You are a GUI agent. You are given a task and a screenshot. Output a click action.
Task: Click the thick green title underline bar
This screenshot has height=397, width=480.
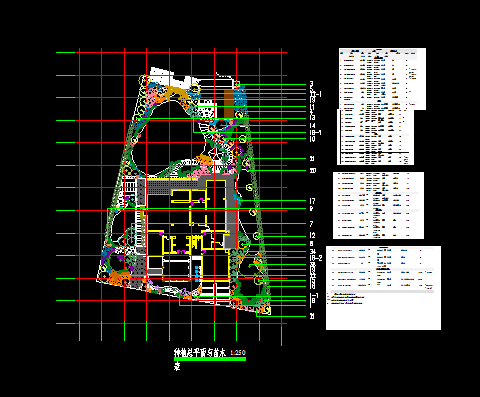[210, 359]
